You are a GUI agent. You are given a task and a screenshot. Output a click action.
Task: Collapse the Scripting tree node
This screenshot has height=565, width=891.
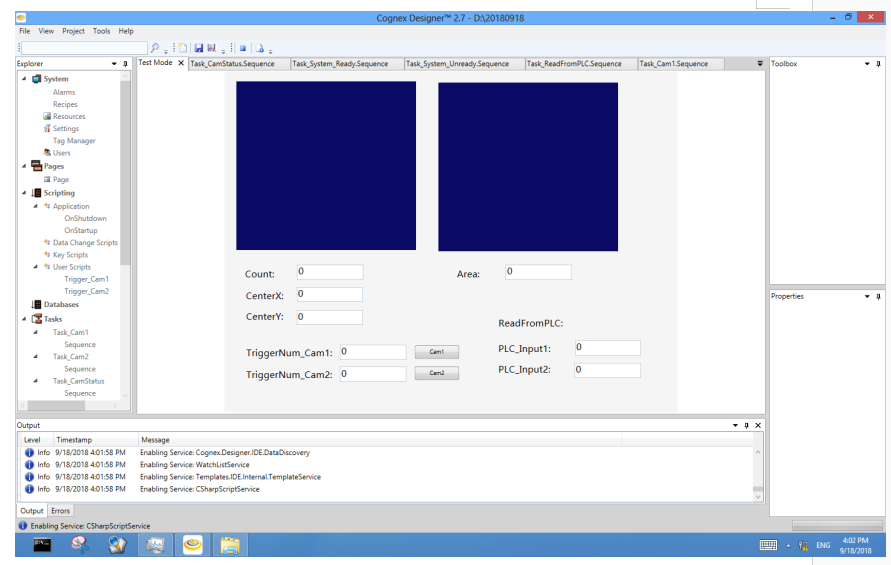24,193
